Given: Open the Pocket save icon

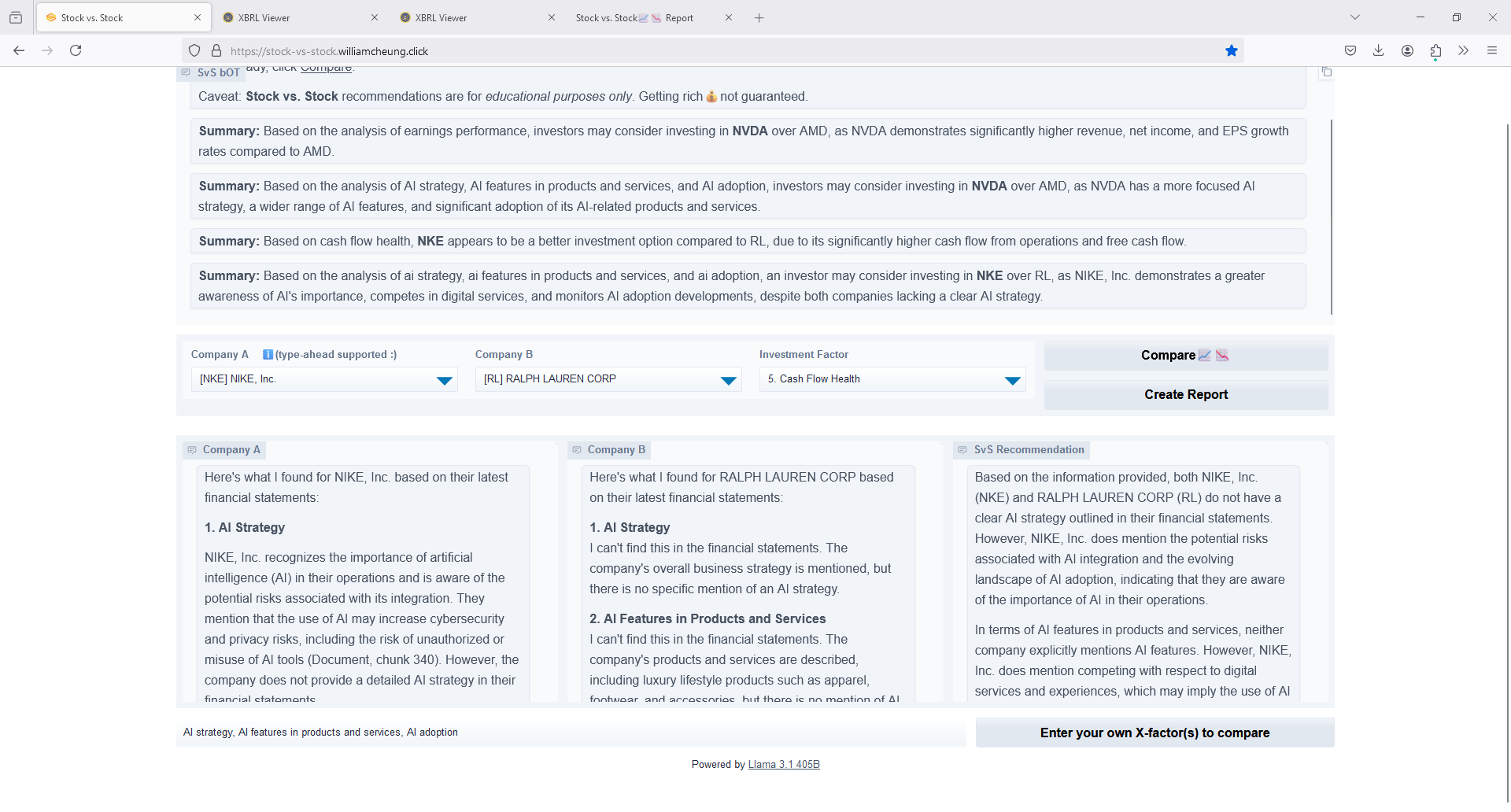Looking at the screenshot, I should 1350,50.
